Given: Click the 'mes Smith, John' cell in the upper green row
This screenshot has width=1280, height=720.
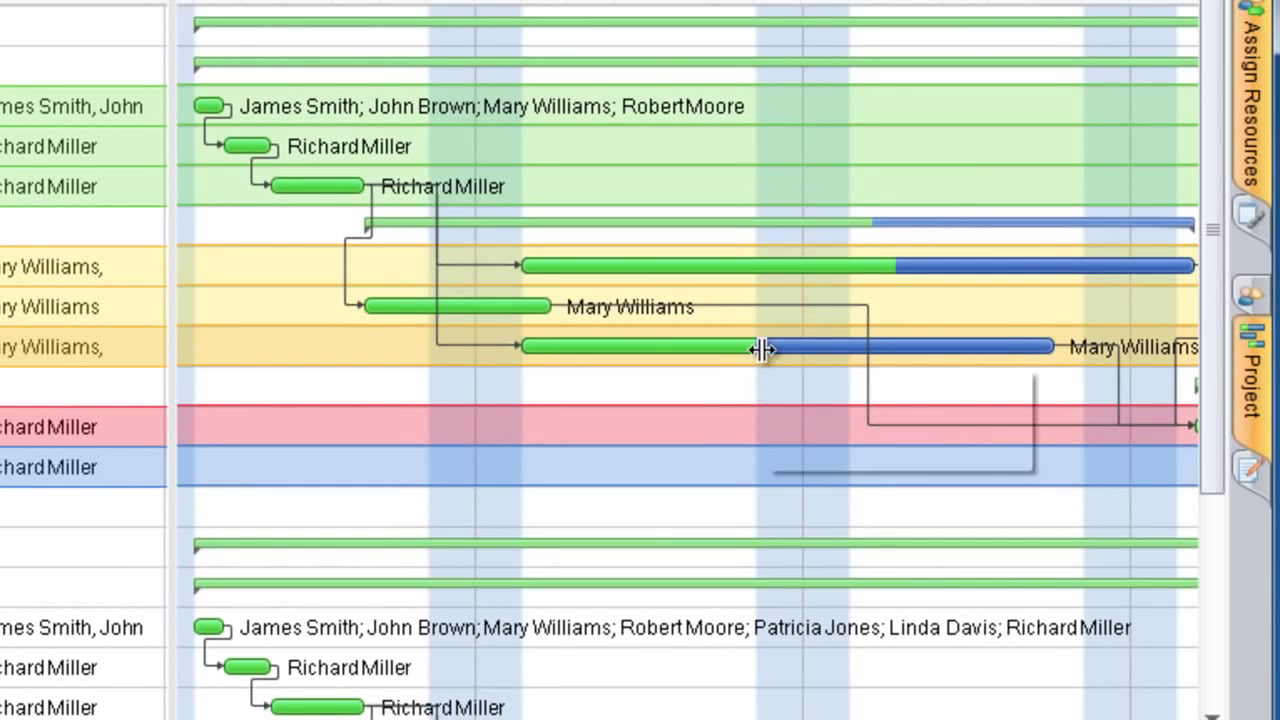Looking at the screenshot, I should pyautogui.click(x=83, y=106).
